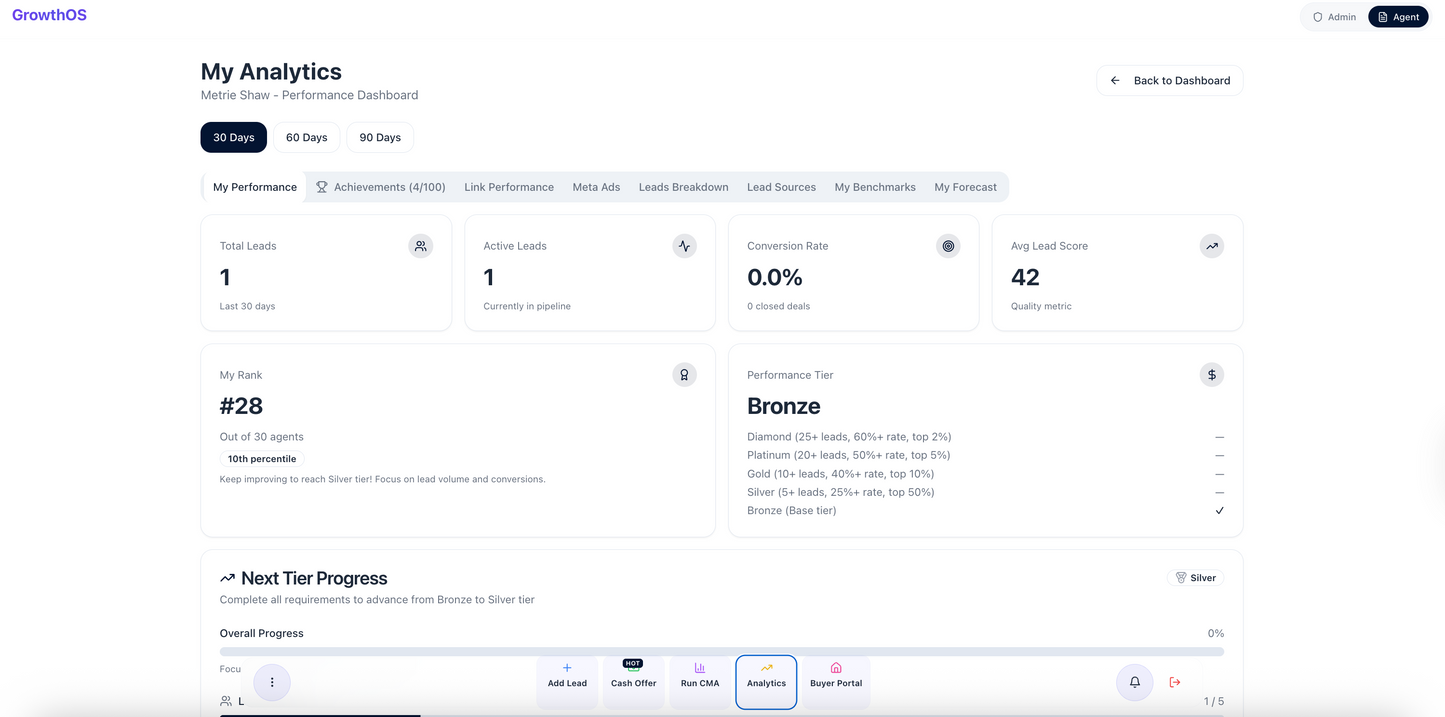Open the Run CMA chart icon

700,668
